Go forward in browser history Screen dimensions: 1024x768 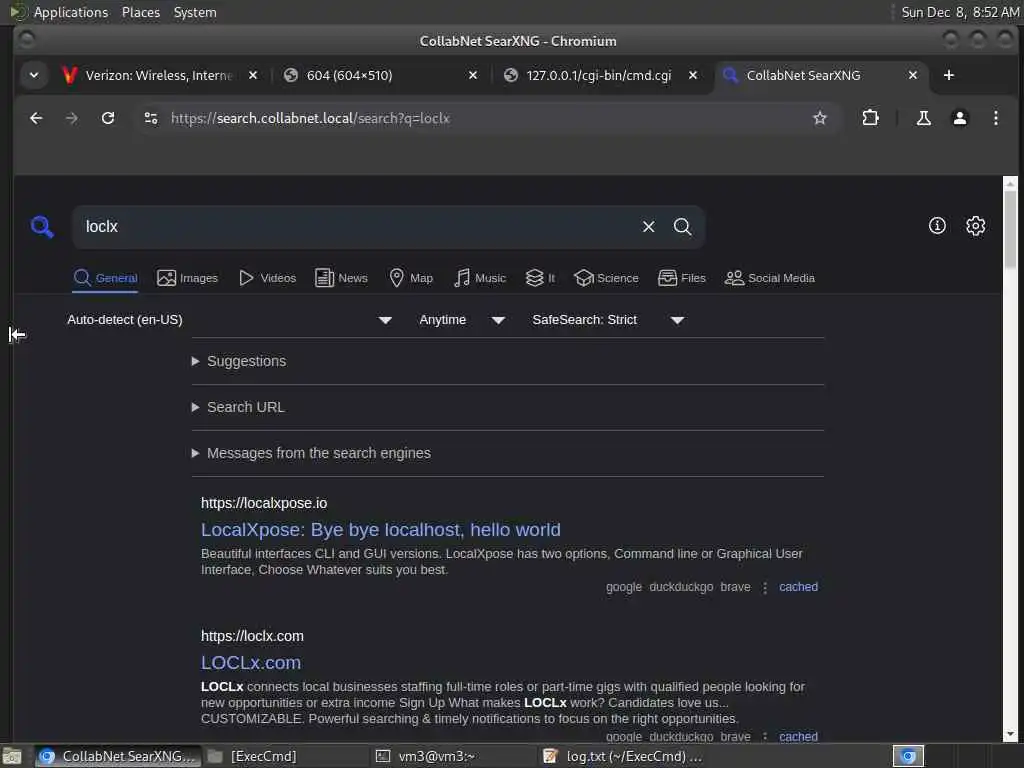(x=72, y=118)
